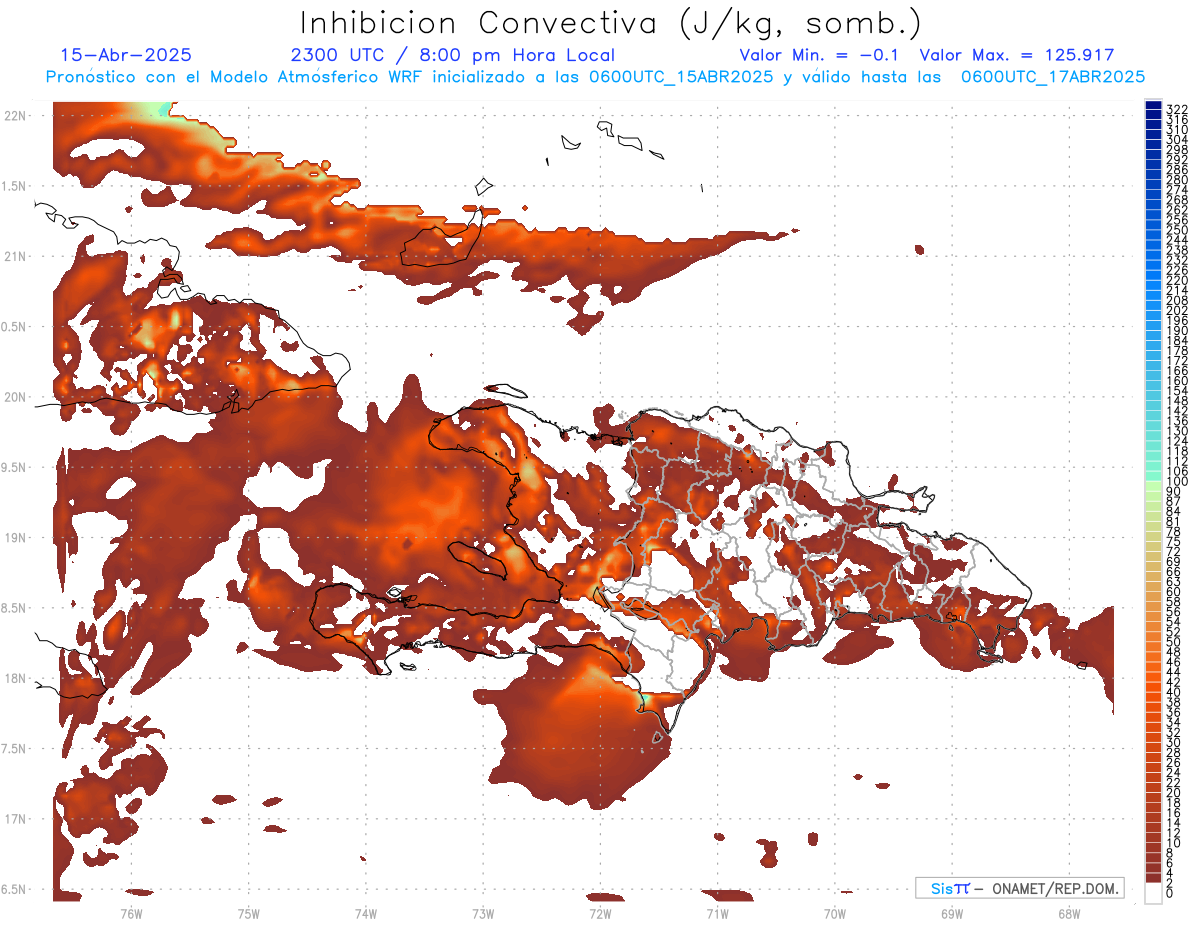Click the "68W" longitude label
Image resolution: width=1200 pixels, height=927 pixels.
[x=1068, y=913]
